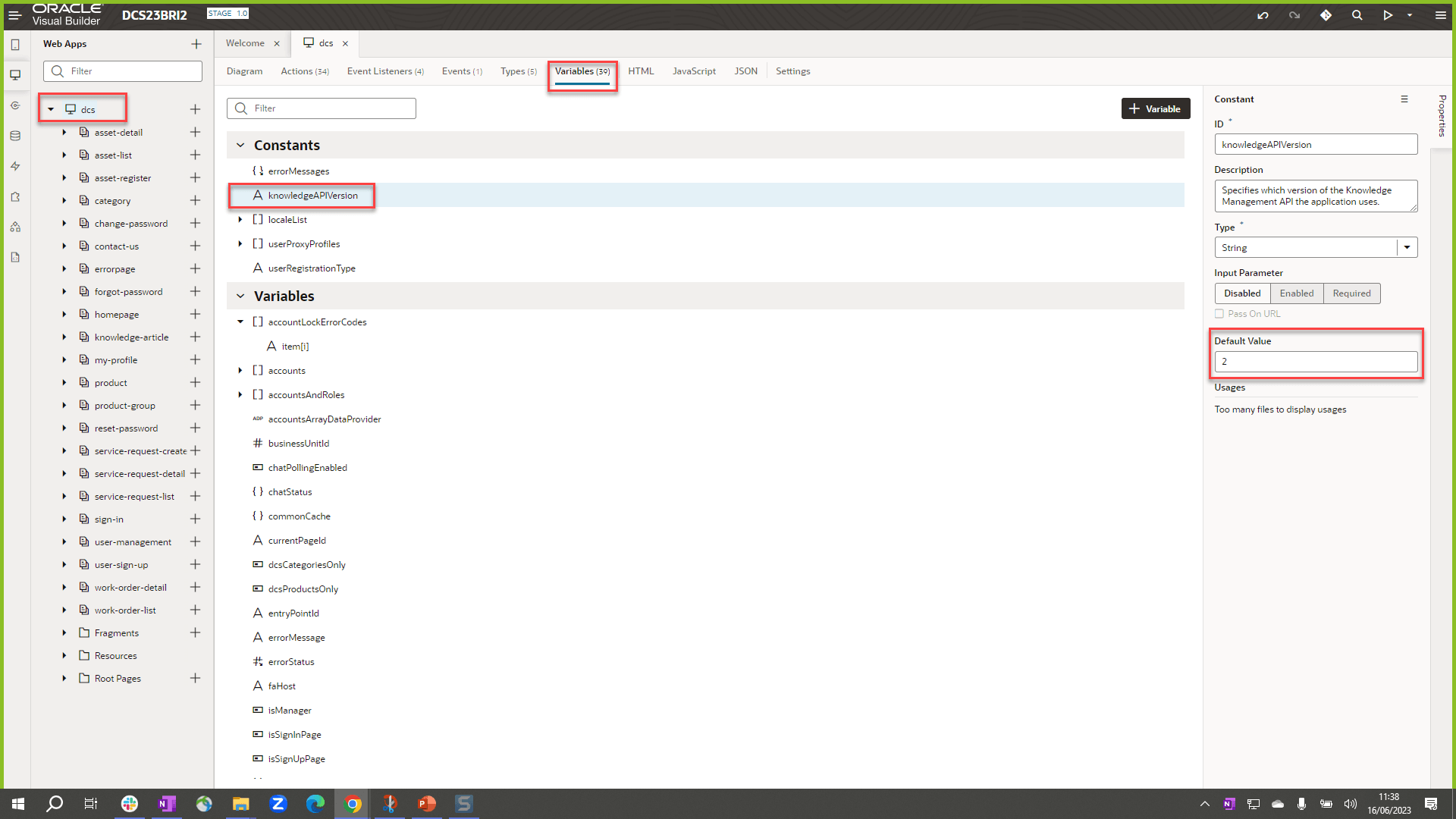Open the Event Listeners tab
The width and height of the screenshot is (1456, 819).
click(384, 71)
